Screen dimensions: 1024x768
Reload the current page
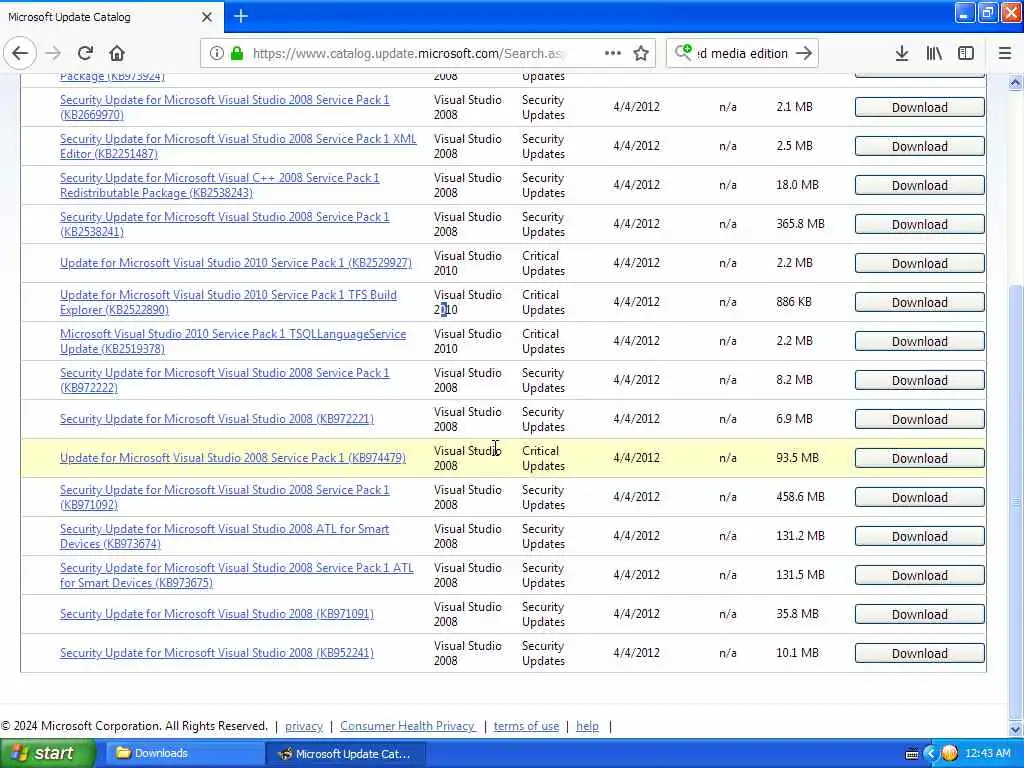[x=85, y=54]
